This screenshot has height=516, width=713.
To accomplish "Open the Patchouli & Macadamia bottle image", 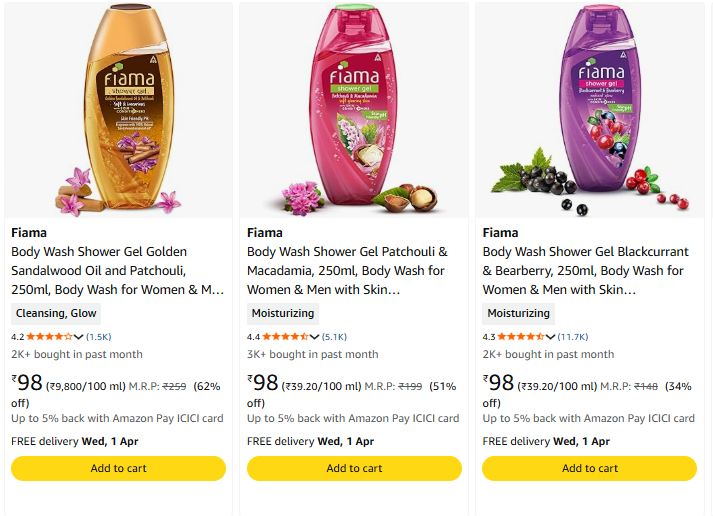I will coord(354,112).
